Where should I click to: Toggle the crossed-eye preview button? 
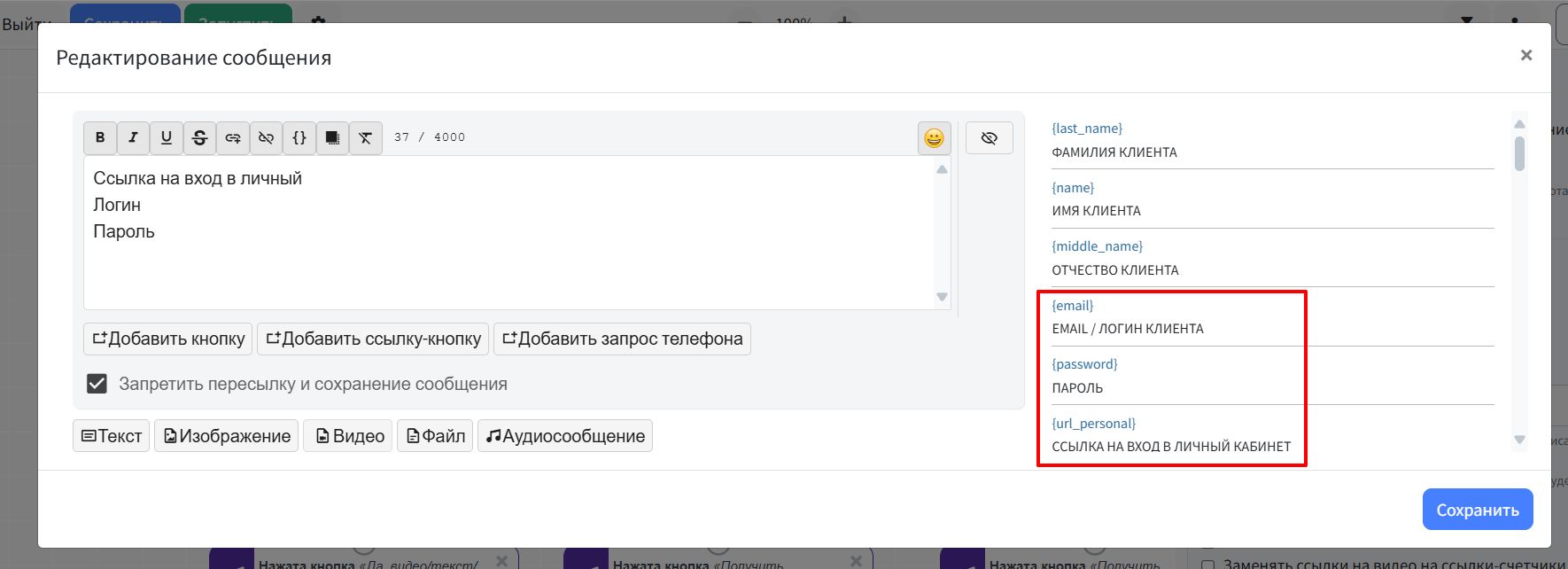pyautogui.click(x=990, y=138)
